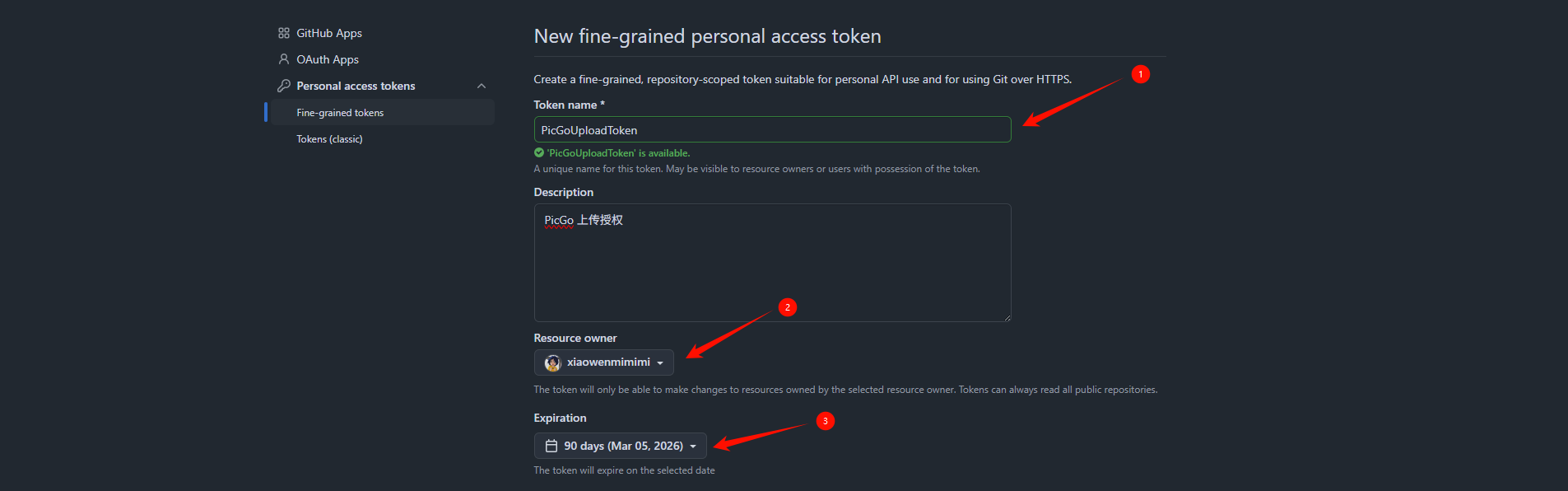The width and height of the screenshot is (1568, 491).
Task: Click red annotation marker number 1
Action: click(x=1140, y=74)
